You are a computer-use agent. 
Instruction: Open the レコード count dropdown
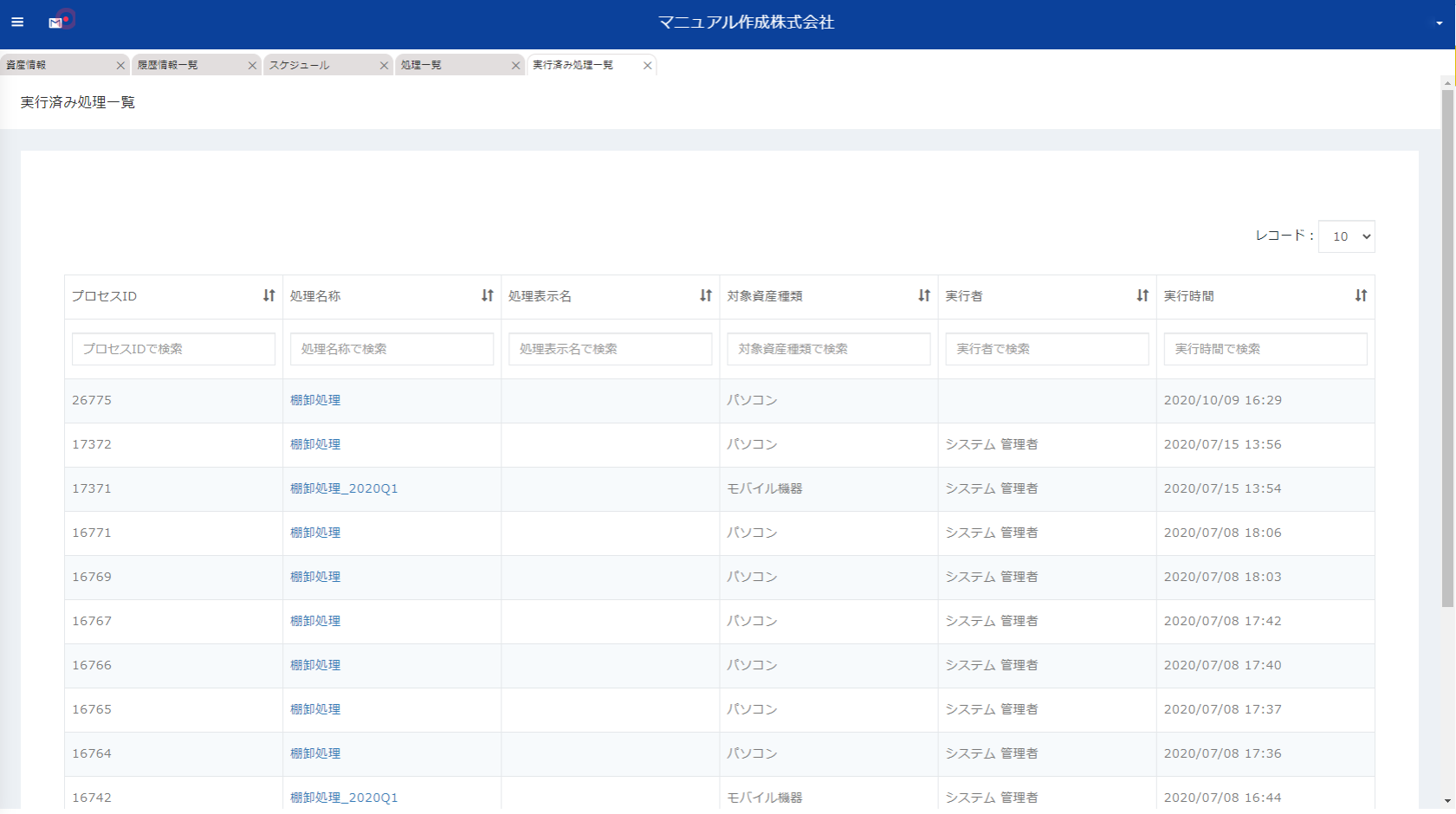[1346, 236]
